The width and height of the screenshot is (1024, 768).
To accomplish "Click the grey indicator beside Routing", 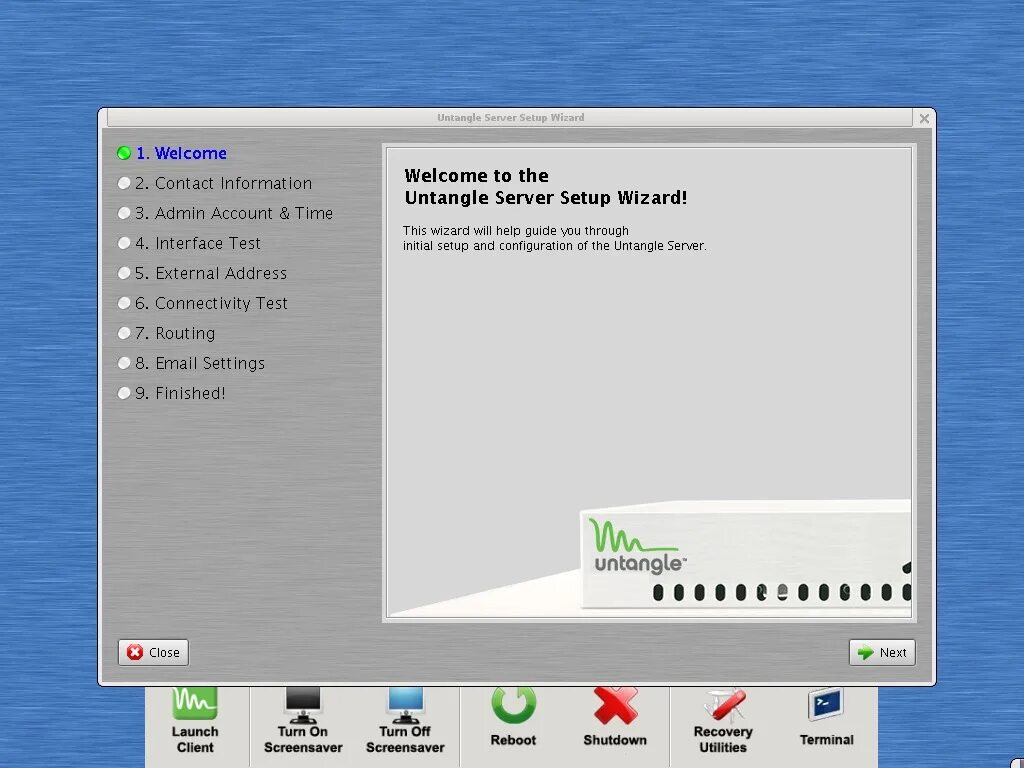I will (x=124, y=334).
